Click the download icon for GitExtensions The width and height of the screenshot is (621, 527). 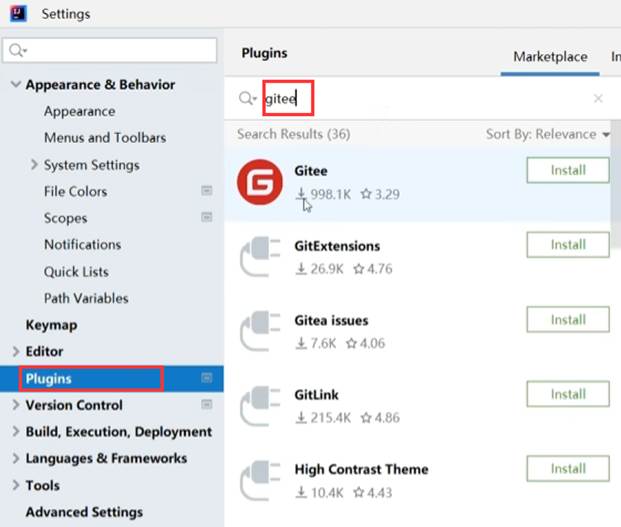click(x=301, y=268)
